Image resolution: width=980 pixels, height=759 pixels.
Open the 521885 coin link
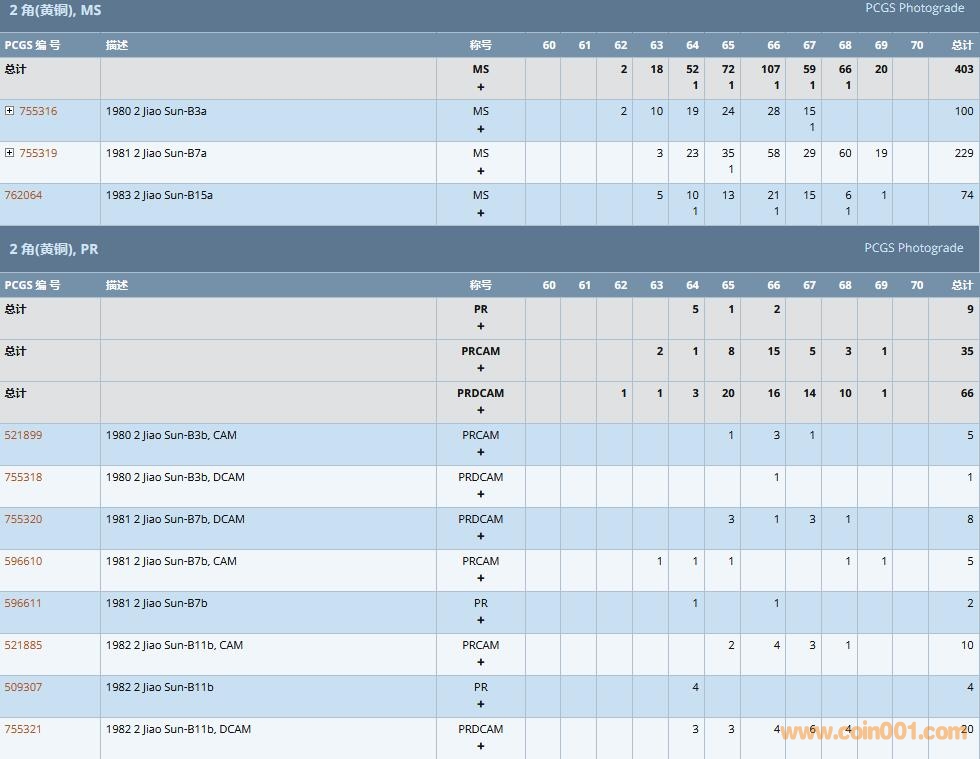click(x=24, y=645)
